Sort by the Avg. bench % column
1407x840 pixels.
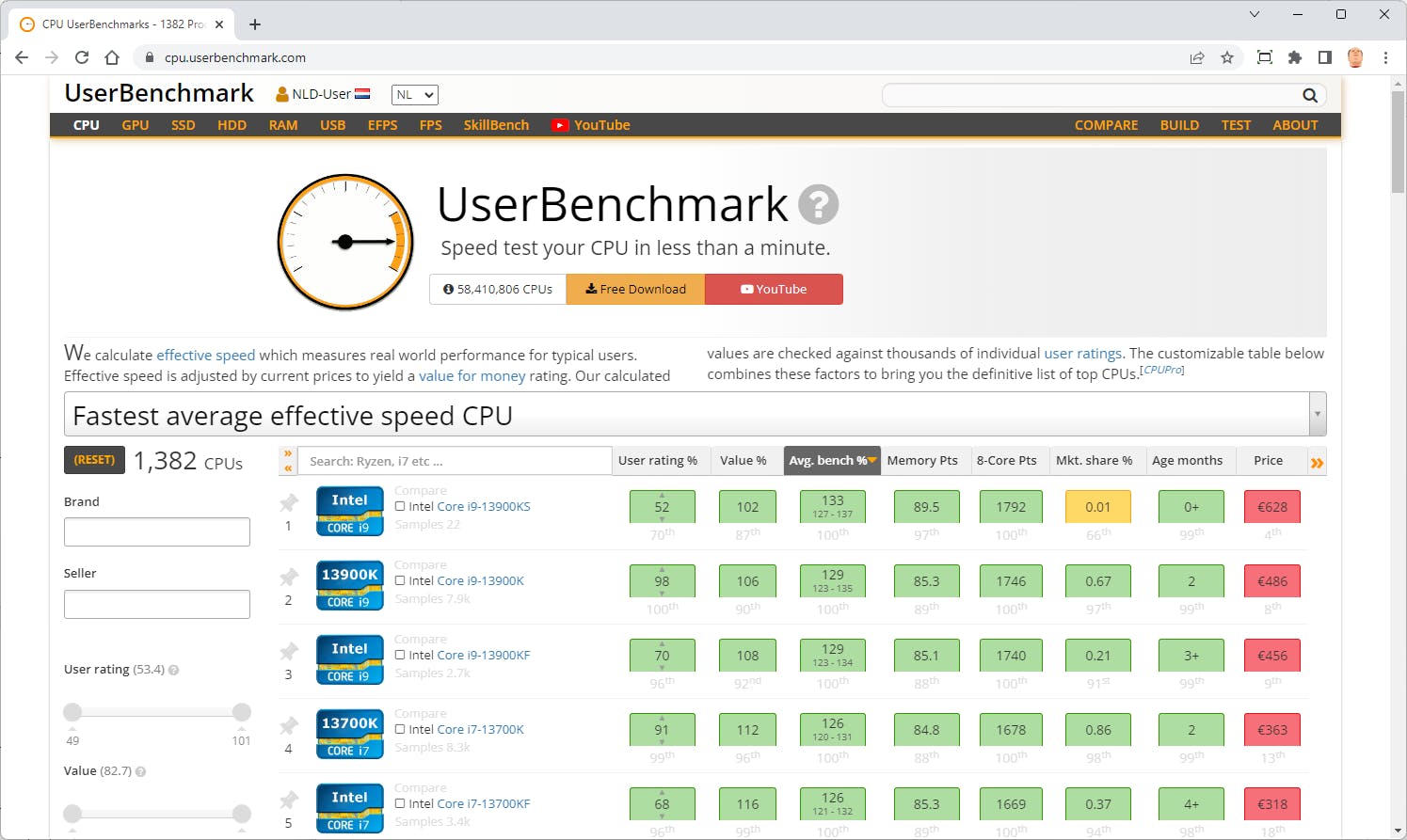(832, 461)
